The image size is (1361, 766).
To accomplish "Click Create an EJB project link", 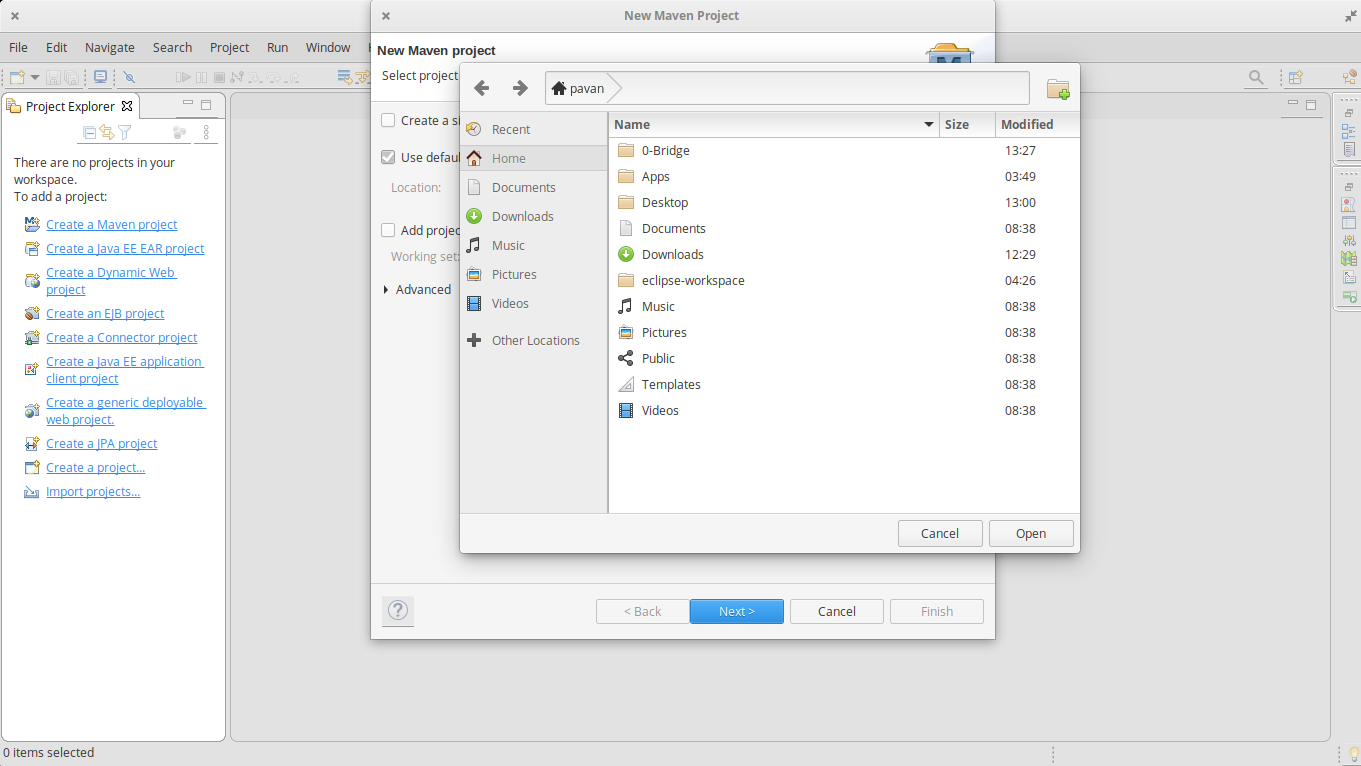I will point(105,314).
